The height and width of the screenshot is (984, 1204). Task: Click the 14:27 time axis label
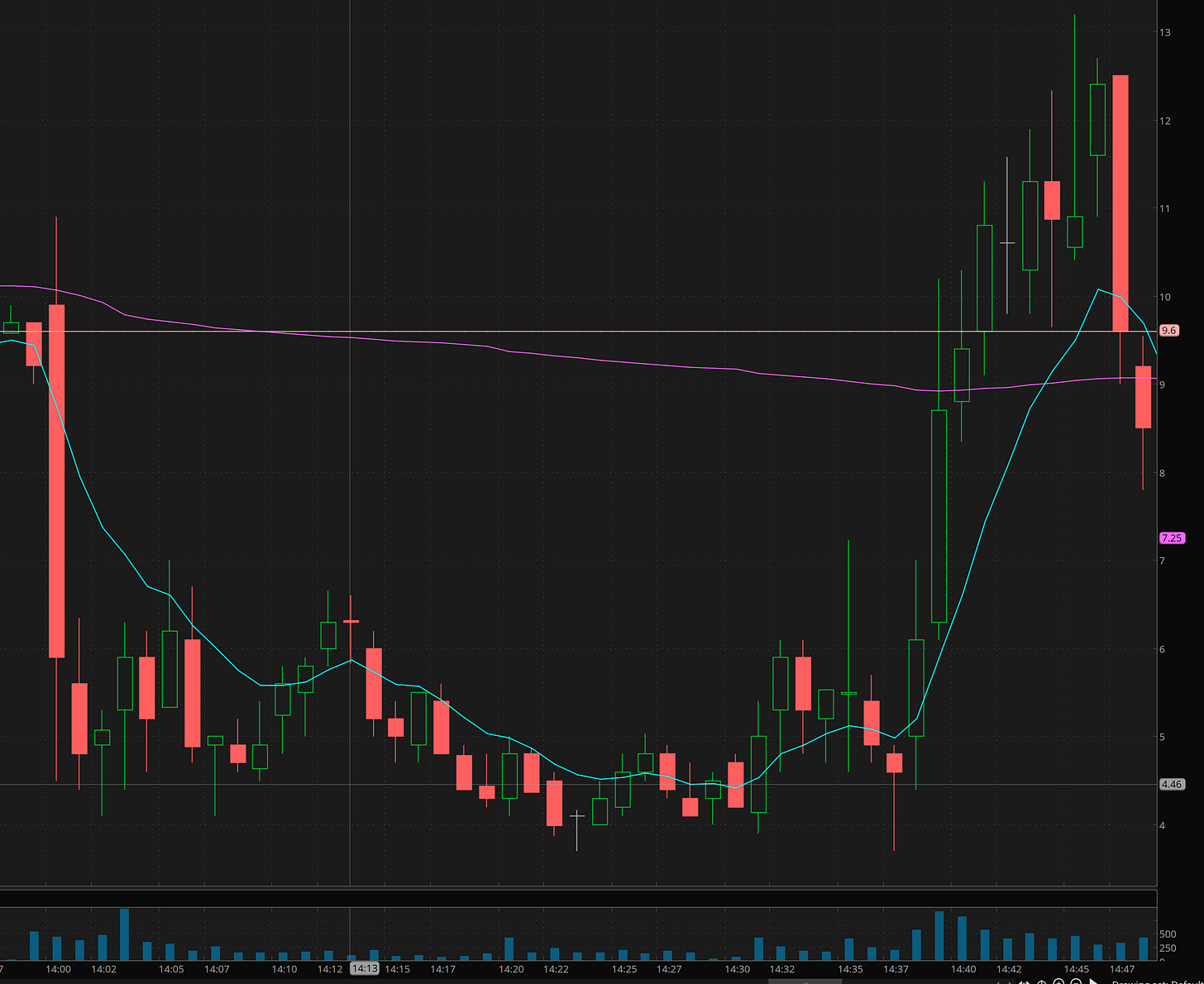[669, 969]
